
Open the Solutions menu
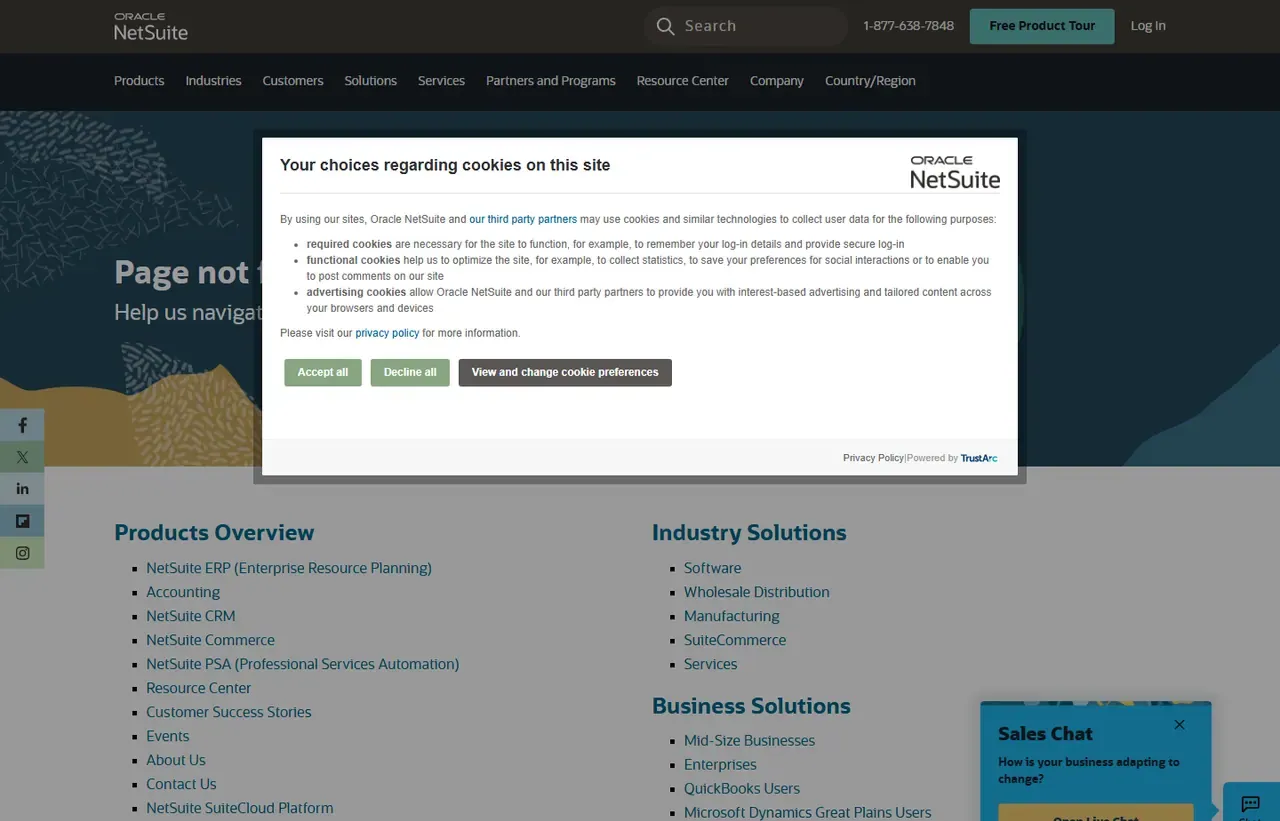point(370,81)
